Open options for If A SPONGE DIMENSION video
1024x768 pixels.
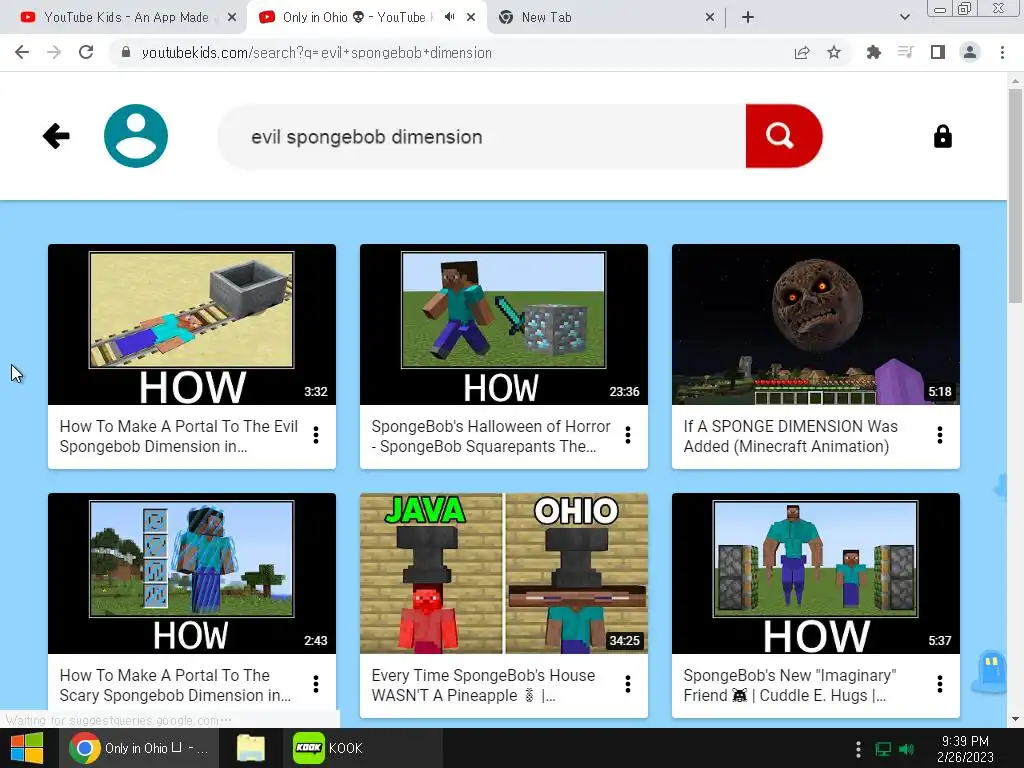[x=940, y=436]
